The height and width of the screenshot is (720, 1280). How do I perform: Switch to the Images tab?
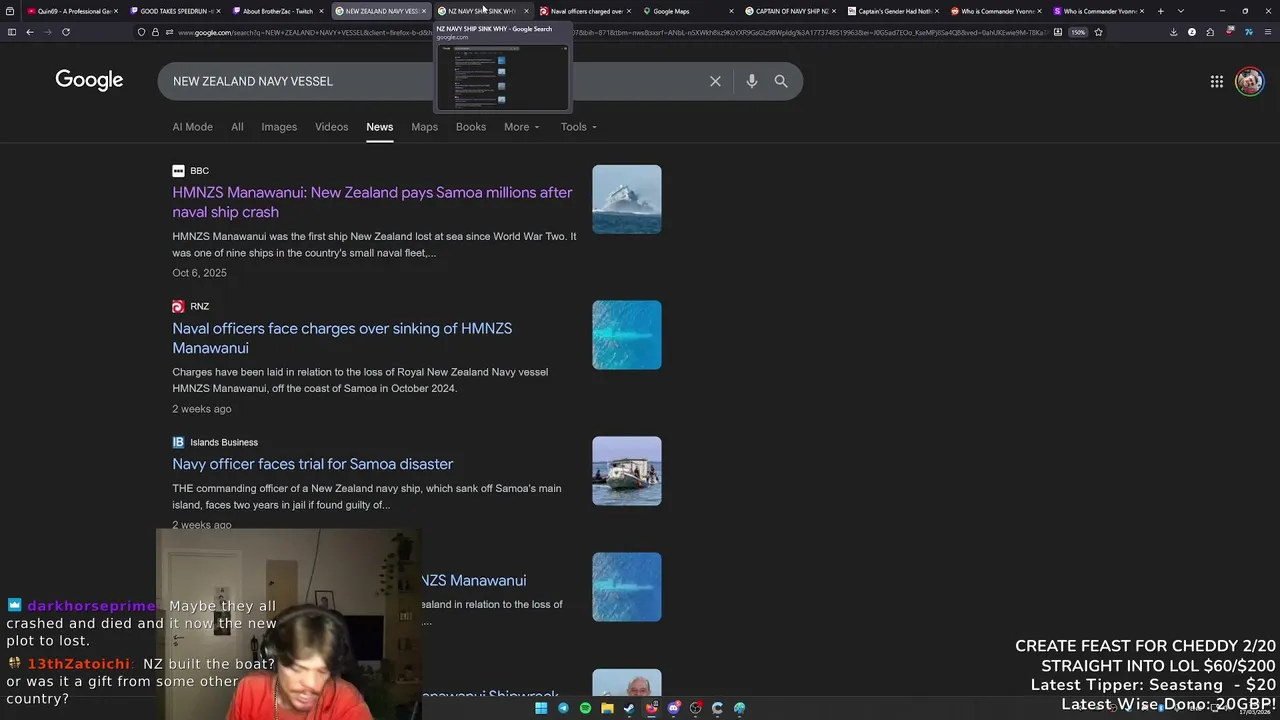click(x=279, y=127)
